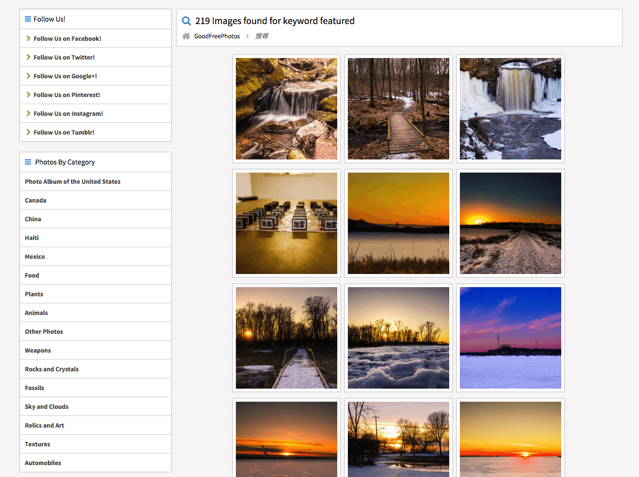
Task: Open the dark orange horizon sunset thumbnail
Action: (286, 439)
